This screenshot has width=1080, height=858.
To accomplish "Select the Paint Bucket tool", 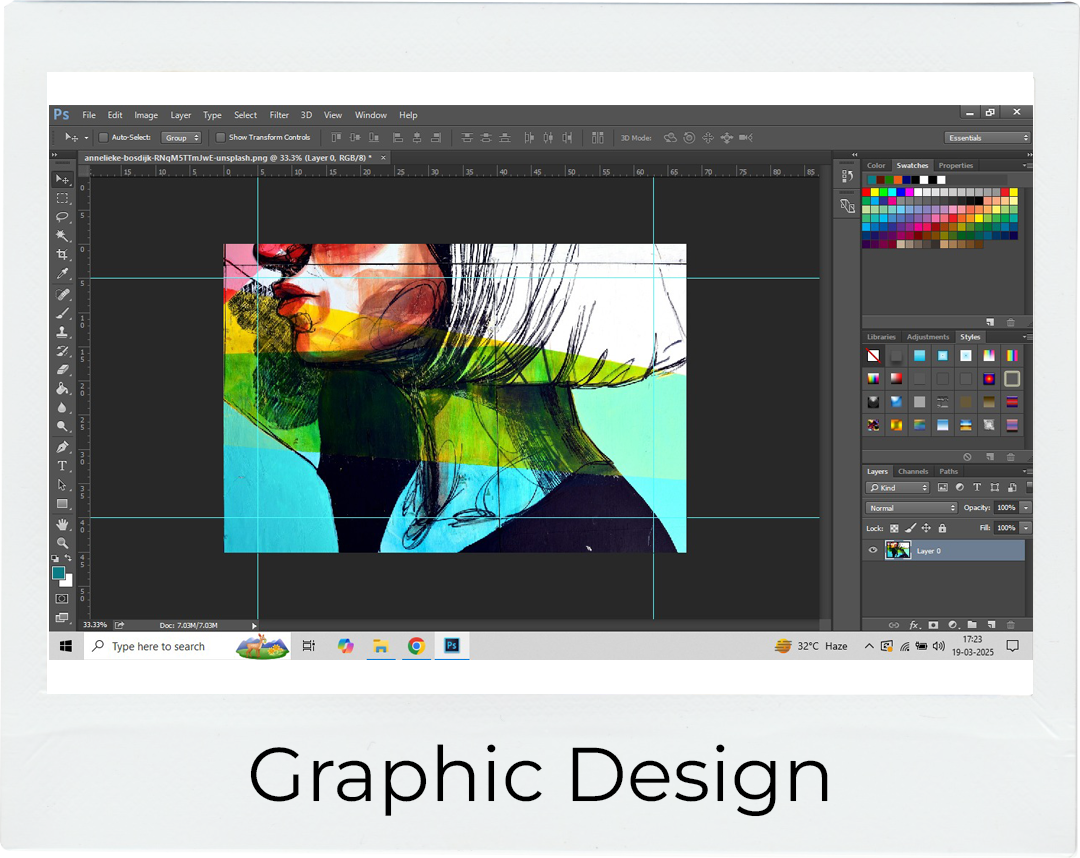I will 63,388.
